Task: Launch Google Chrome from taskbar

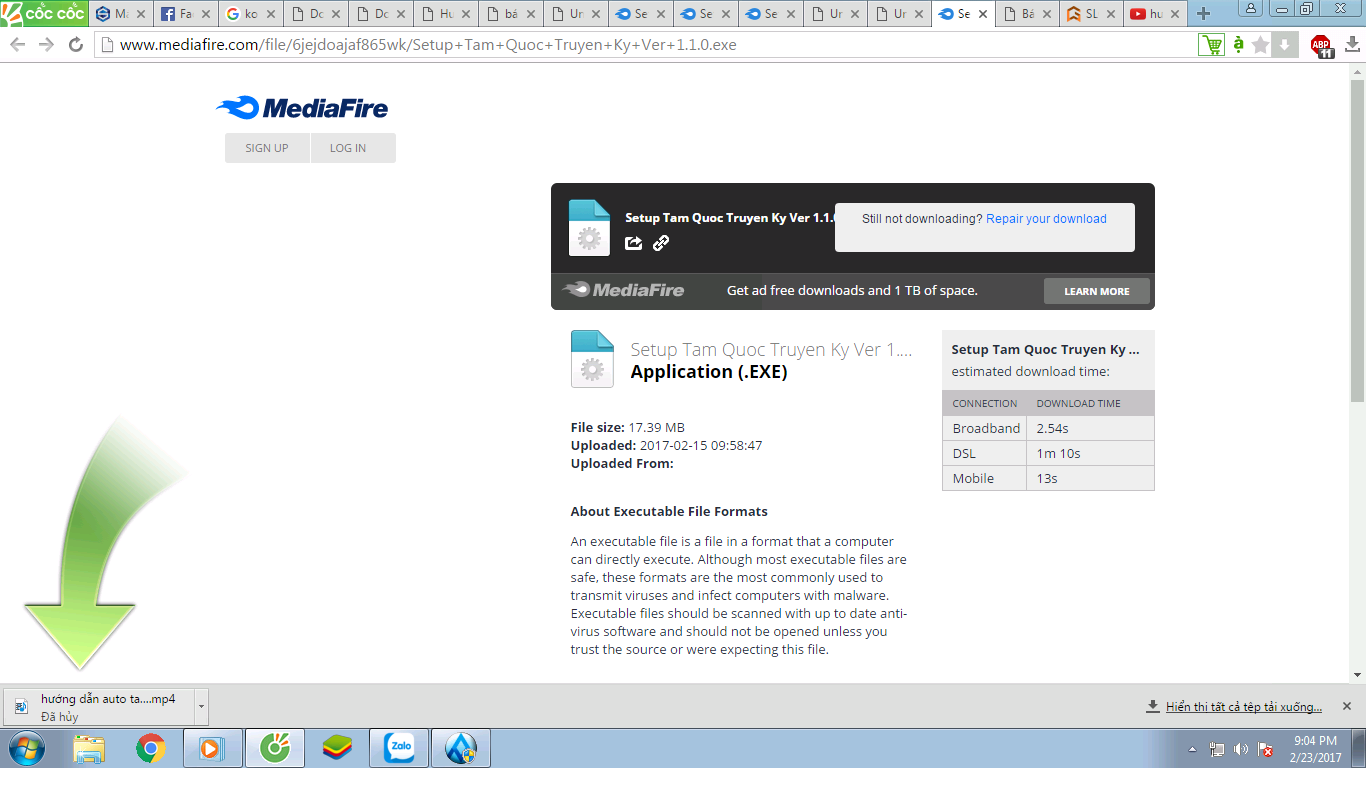Action: (x=151, y=748)
